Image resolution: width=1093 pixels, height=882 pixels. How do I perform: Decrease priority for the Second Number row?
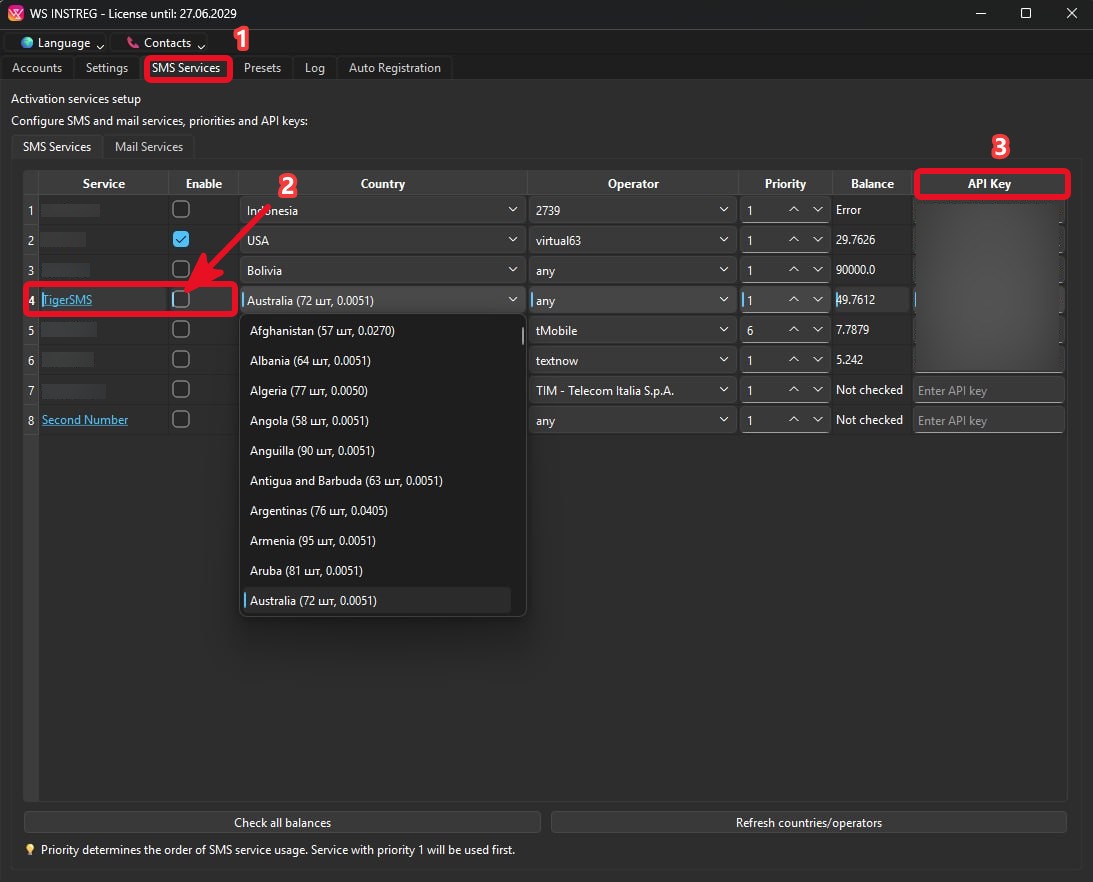pyautogui.click(x=817, y=419)
